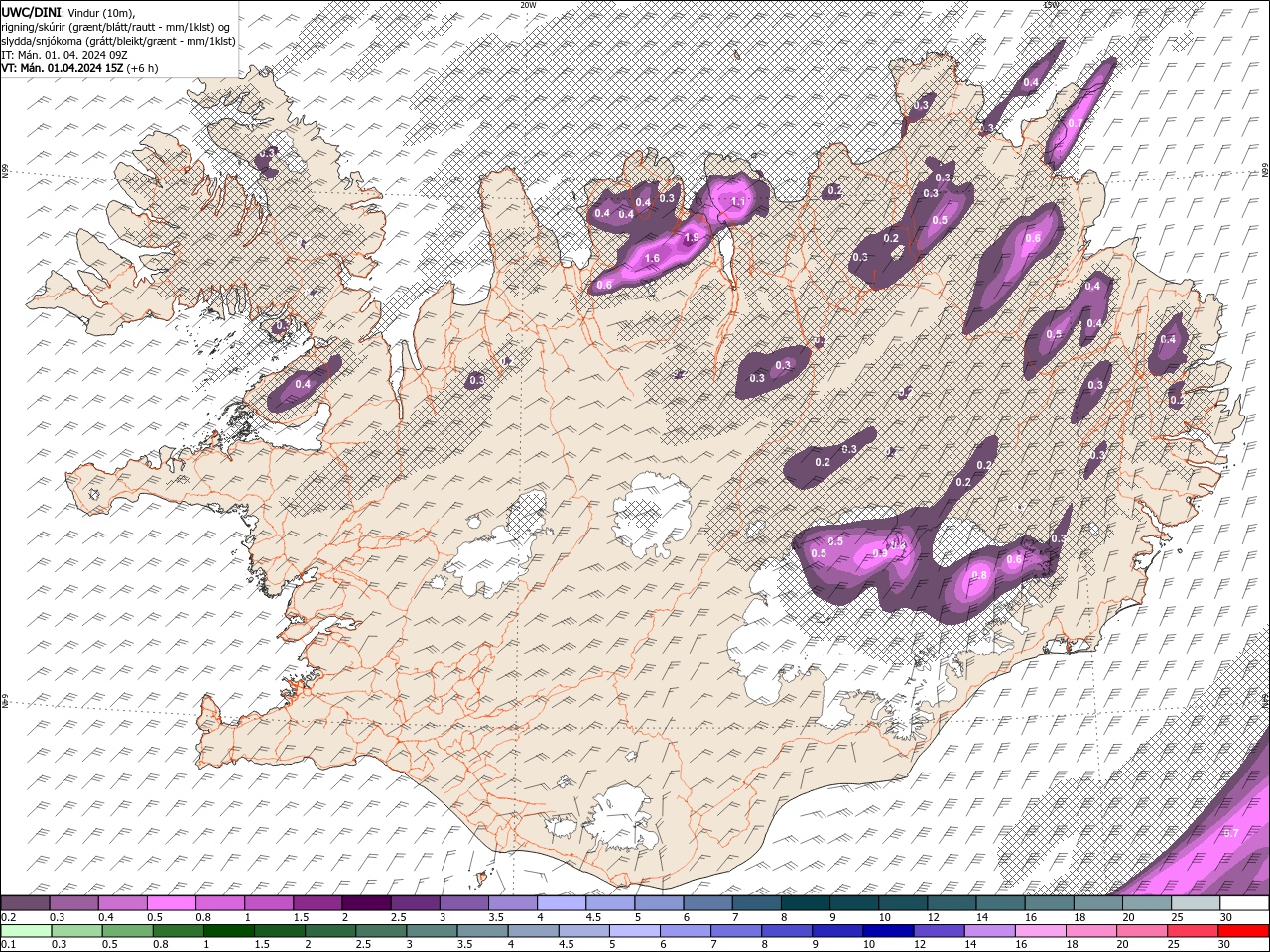Viewport: 1270px width, 952px height.
Task: Click the 1.1 snowfall contour label
Action: [x=738, y=202]
